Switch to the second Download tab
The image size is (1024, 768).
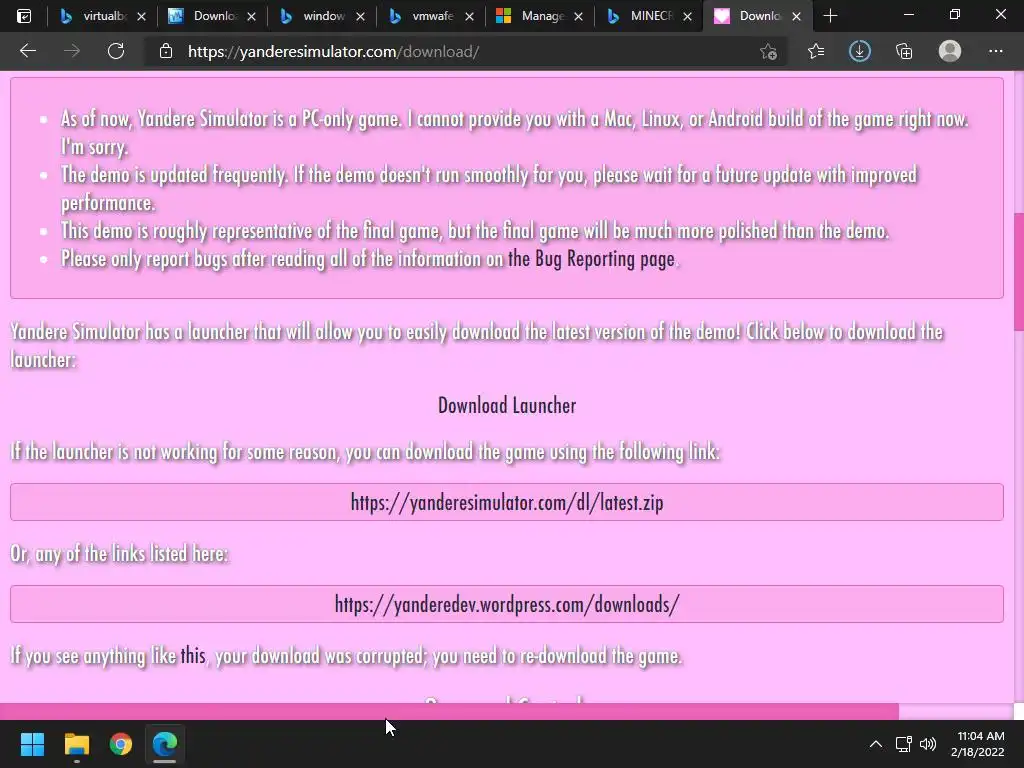pyautogui.click(x=212, y=16)
